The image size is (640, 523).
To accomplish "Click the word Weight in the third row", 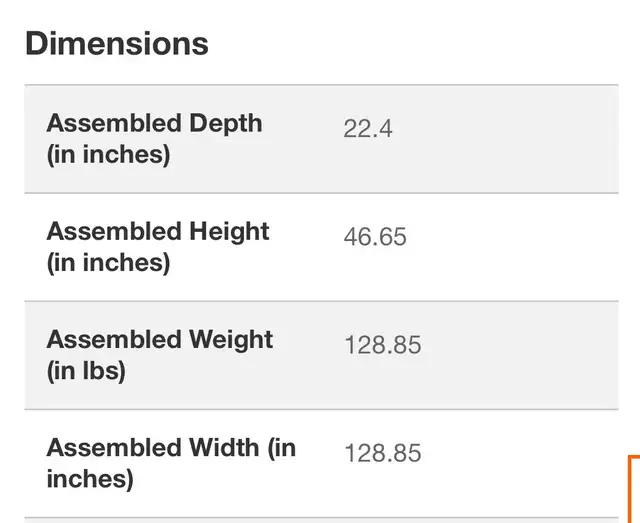I will pos(231,340).
